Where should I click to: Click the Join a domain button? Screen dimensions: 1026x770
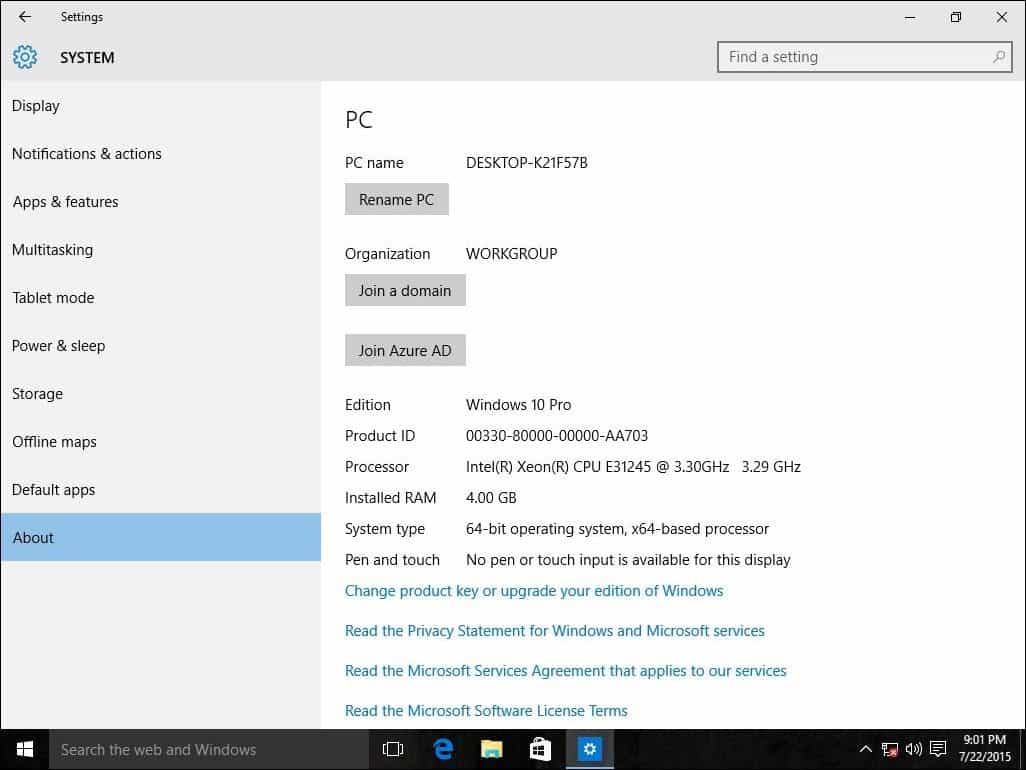click(405, 290)
